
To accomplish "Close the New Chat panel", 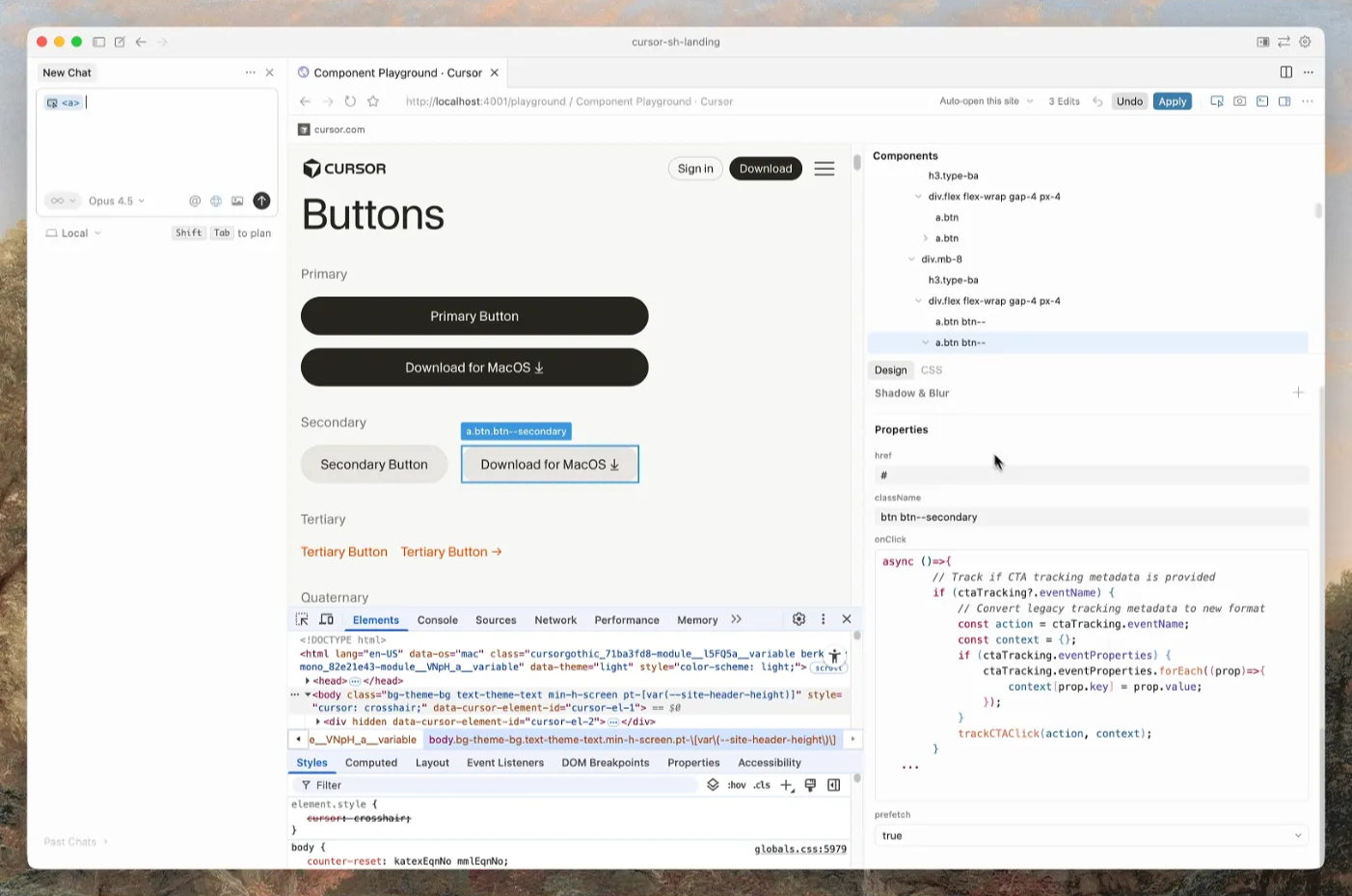I will (x=270, y=72).
